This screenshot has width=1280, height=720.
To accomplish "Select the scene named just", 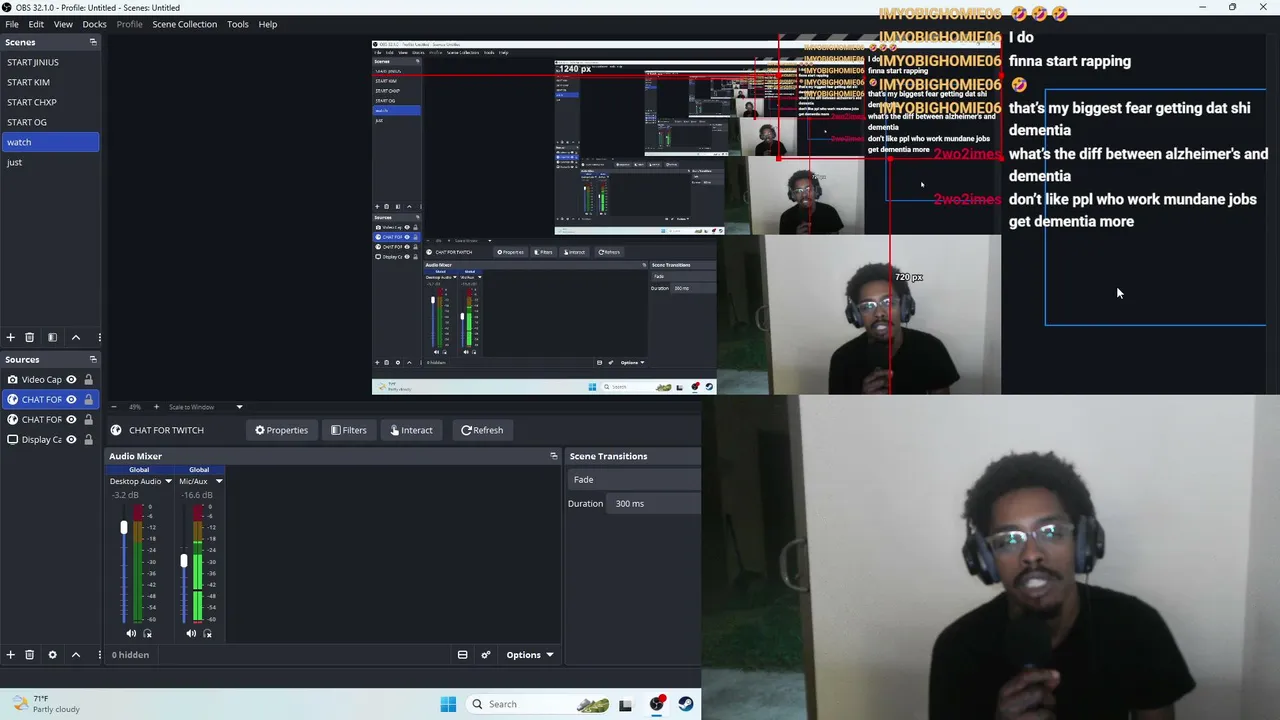I will 50,162.
